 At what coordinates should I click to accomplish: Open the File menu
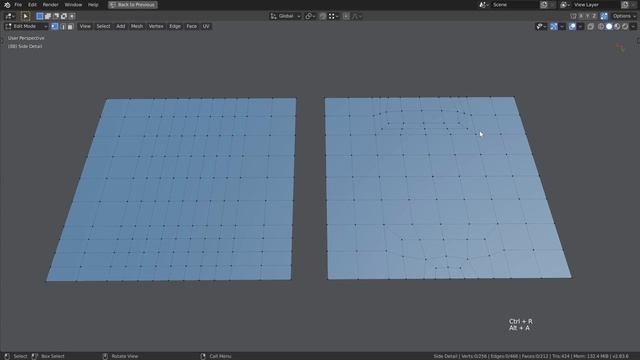pyautogui.click(x=18, y=5)
